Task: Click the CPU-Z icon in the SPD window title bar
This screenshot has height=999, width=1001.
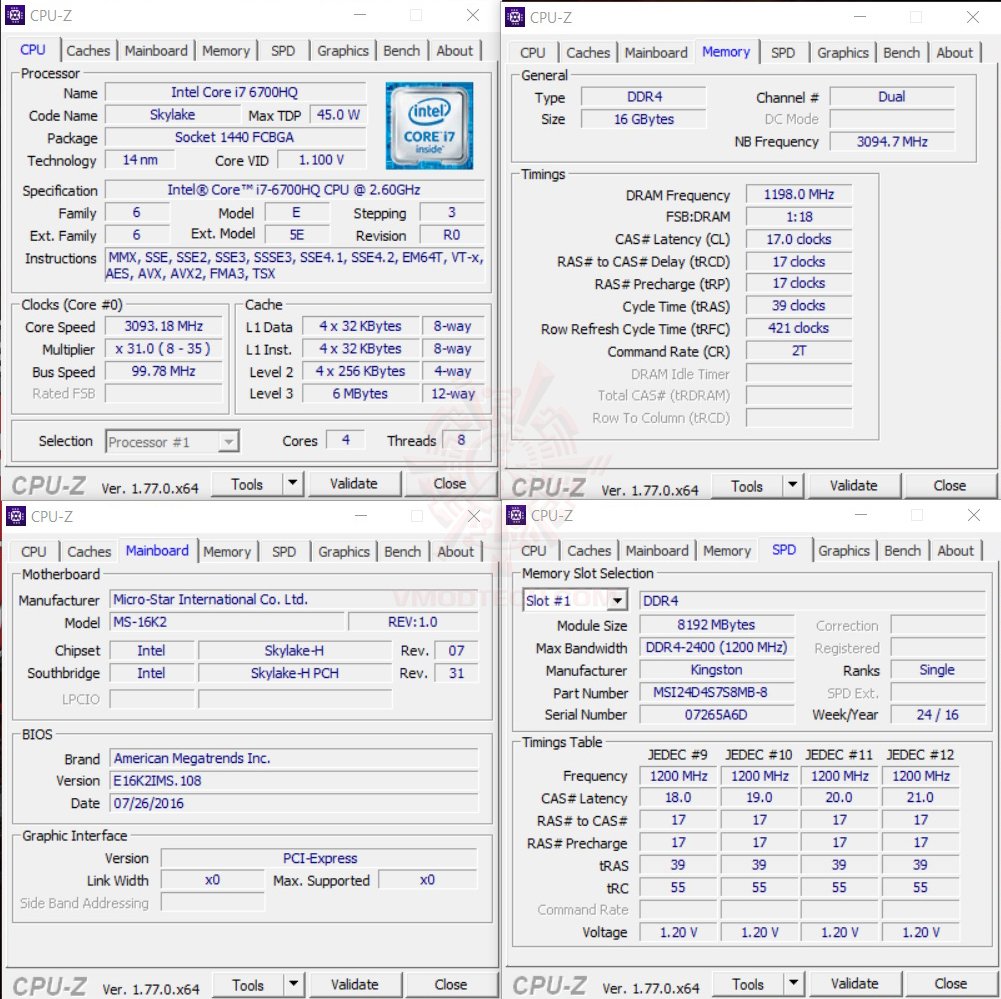Action: pos(514,515)
